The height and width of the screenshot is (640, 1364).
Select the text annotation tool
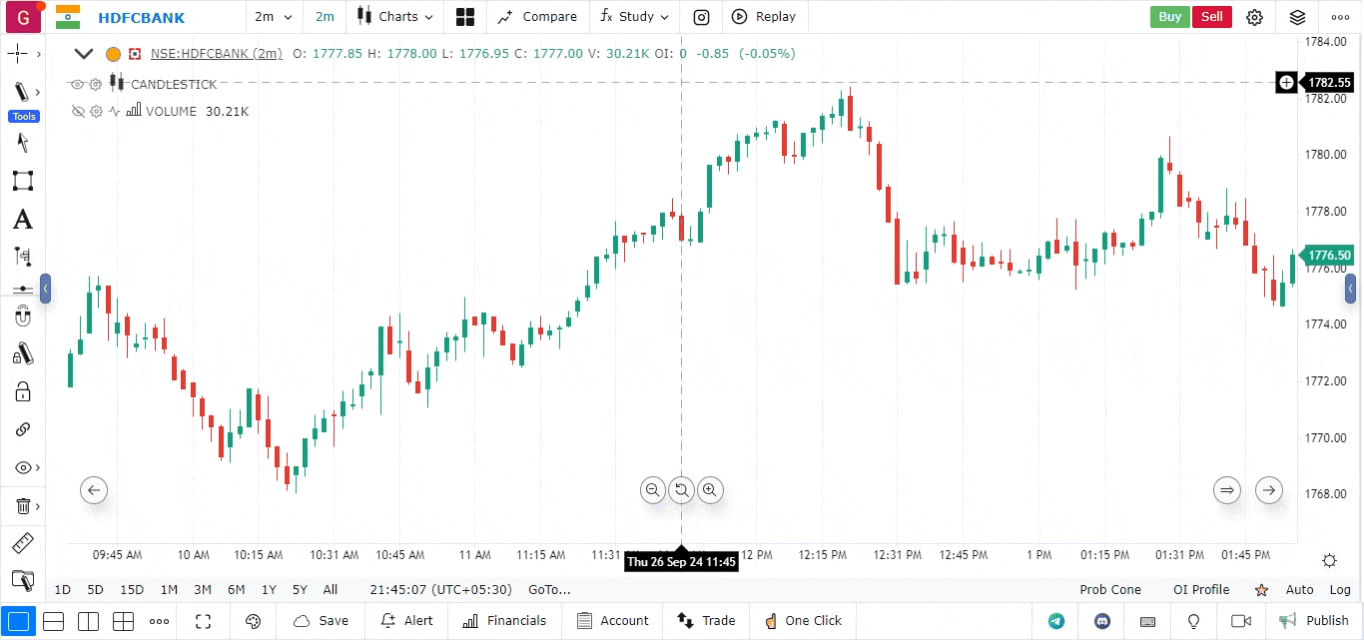22,220
